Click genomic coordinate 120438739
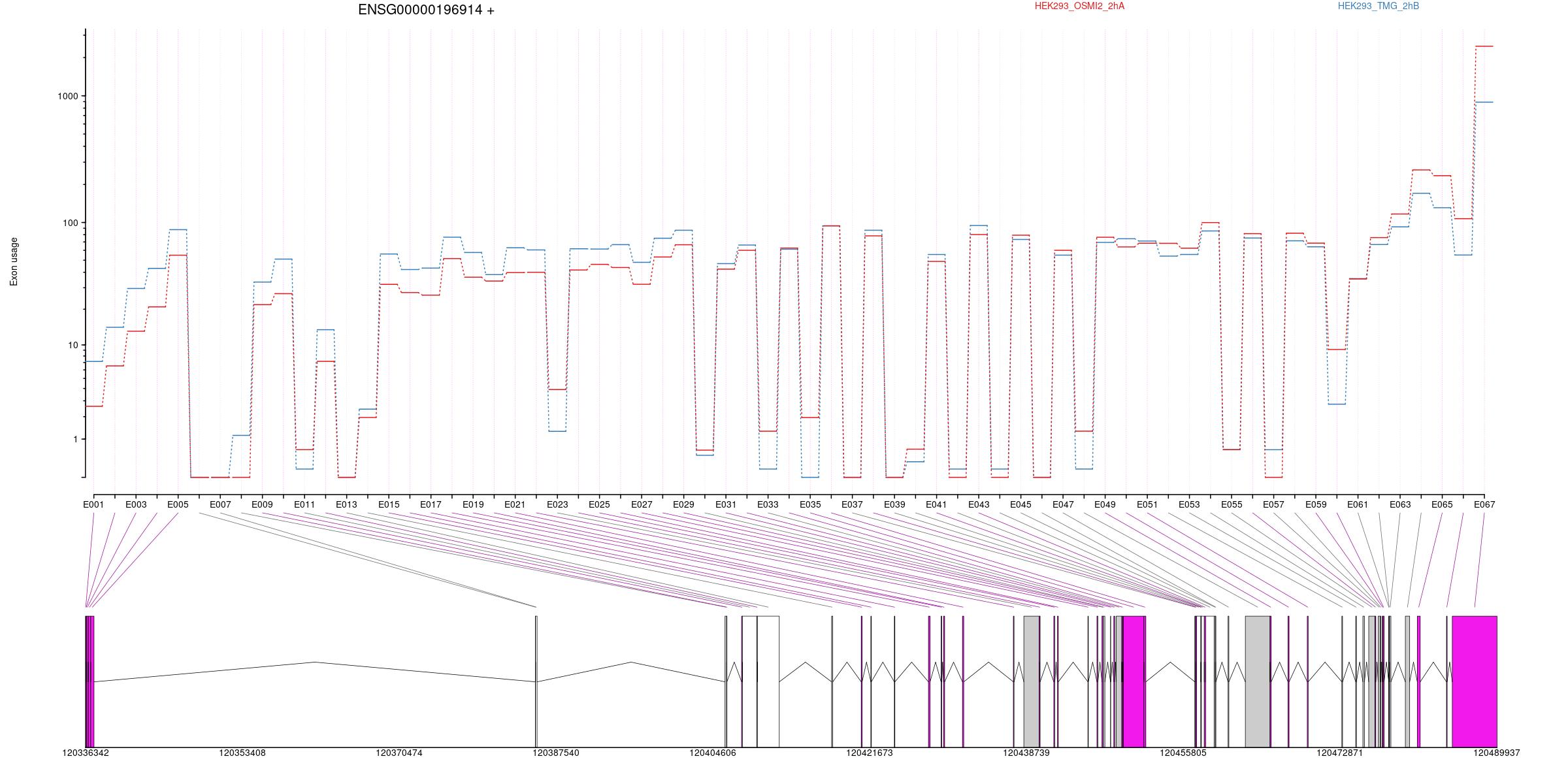The height and width of the screenshot is (784, 1568). point(1026,753)
